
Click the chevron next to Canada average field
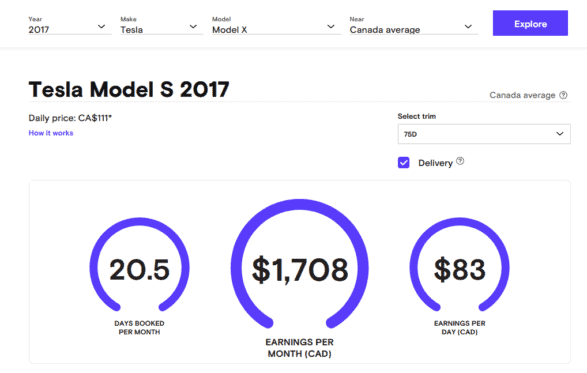click(468, 27)
